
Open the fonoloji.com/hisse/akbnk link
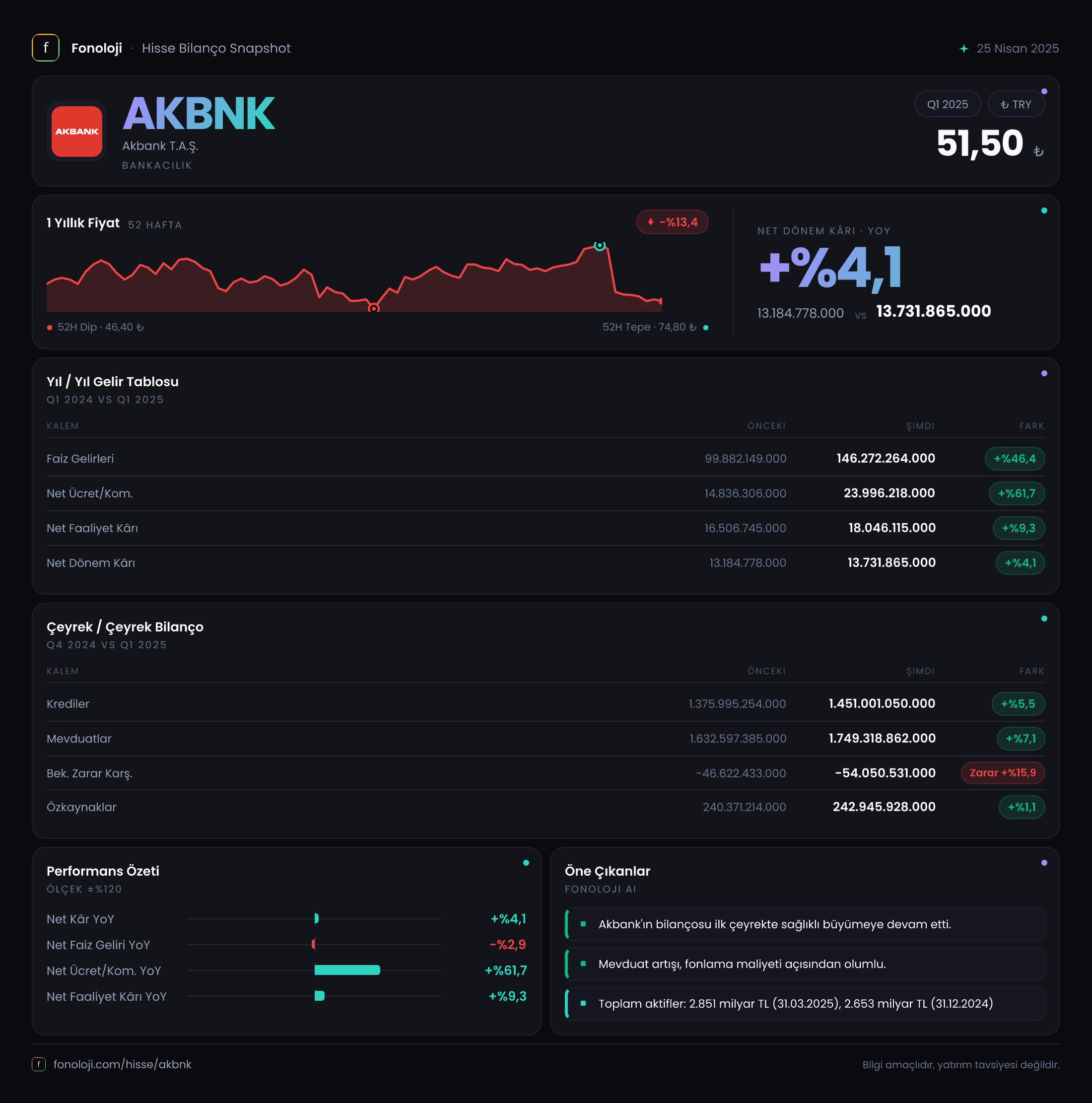(x=123, y=1064)
